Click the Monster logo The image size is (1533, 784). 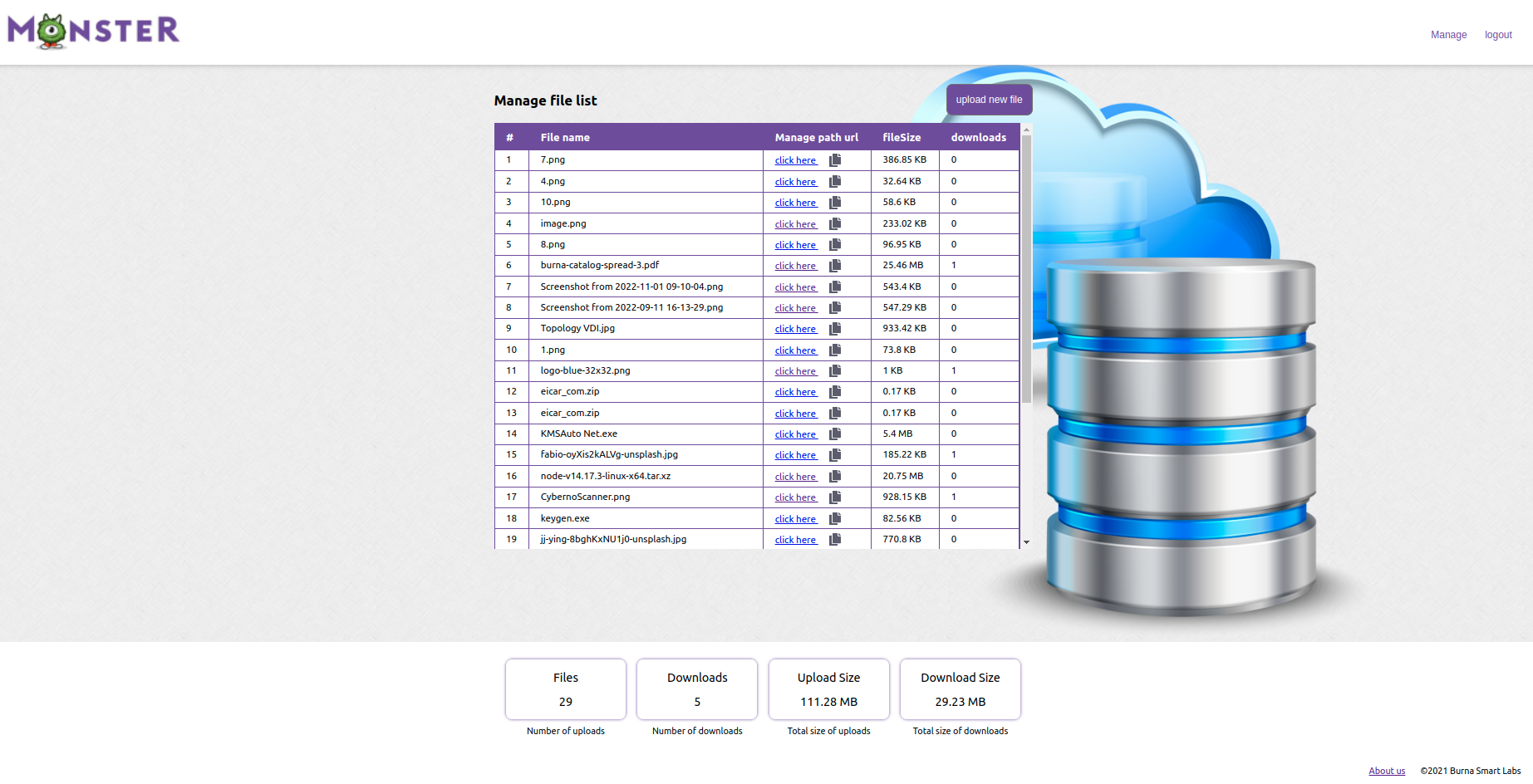[93, 32]
